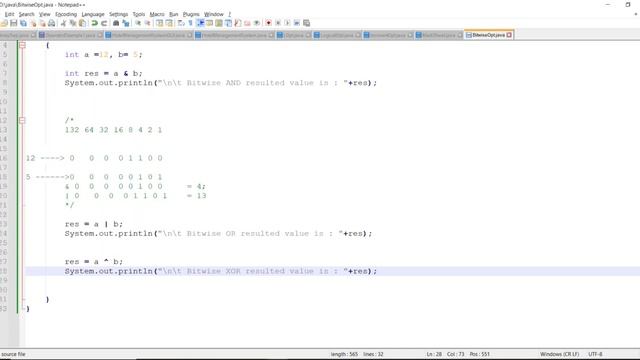Click the '132 64 32 16 8 4 2 1' line
The width and height of the screenshot is (640, 360).
(113, 130)
